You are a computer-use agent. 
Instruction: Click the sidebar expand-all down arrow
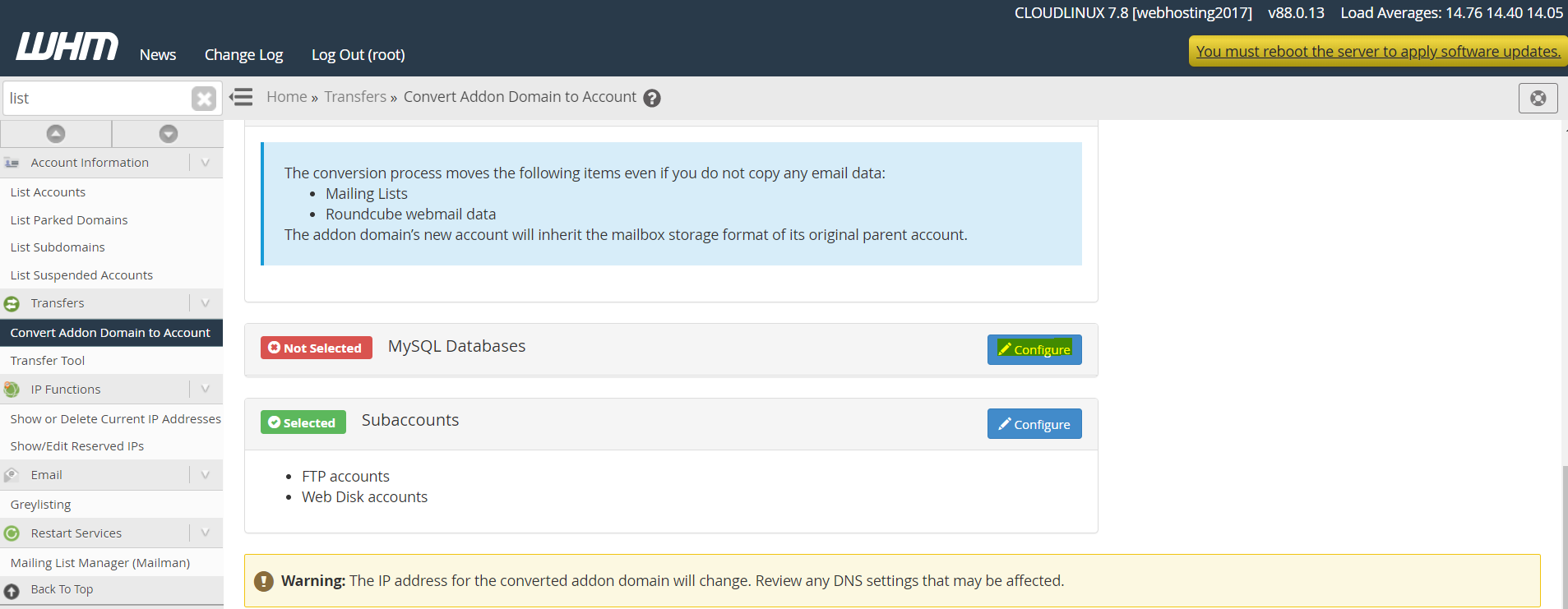[x=169, y=133]
